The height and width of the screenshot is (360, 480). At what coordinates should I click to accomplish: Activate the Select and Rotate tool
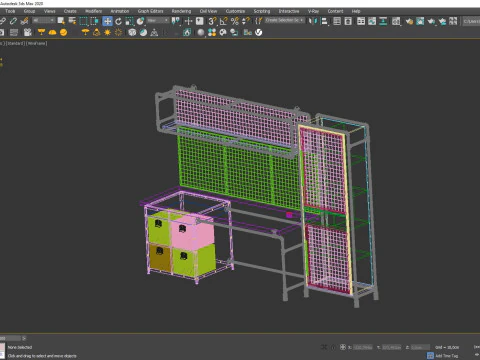118,21
